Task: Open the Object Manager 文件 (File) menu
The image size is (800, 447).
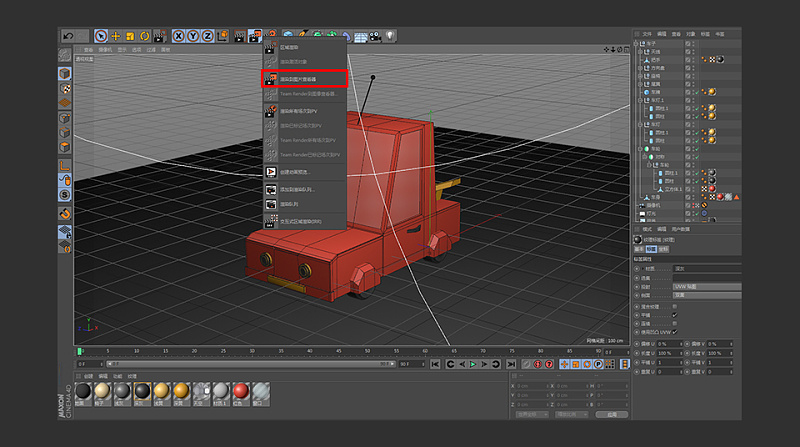Action: pyautogui.click(x=647, y=34)
